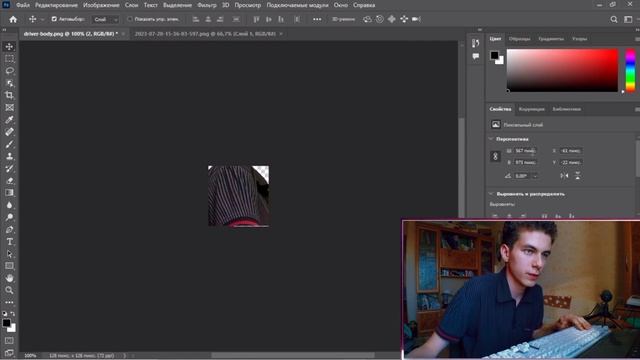
Task: Select the Eyedropper tool
Action: point(9,120)
